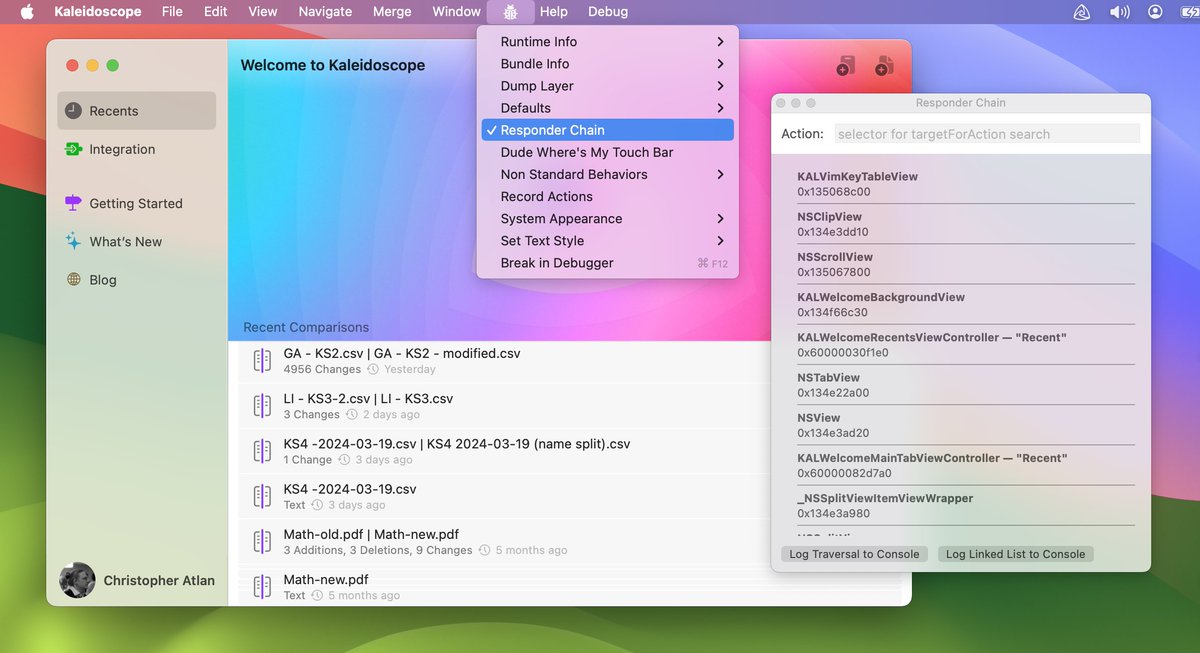Expand the Defaults submenu

pos(607,108)
